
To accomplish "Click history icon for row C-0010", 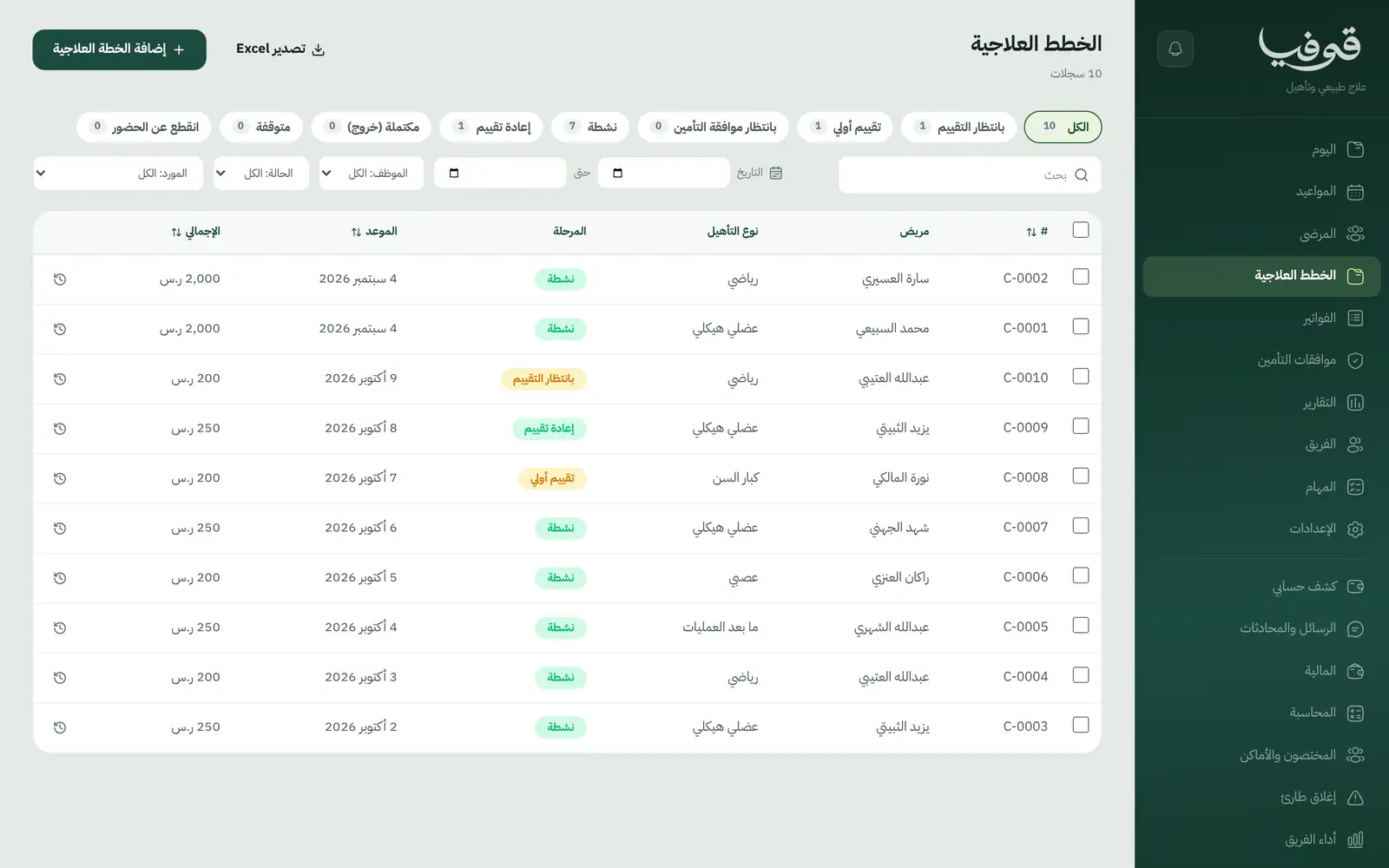I will 60,379.
